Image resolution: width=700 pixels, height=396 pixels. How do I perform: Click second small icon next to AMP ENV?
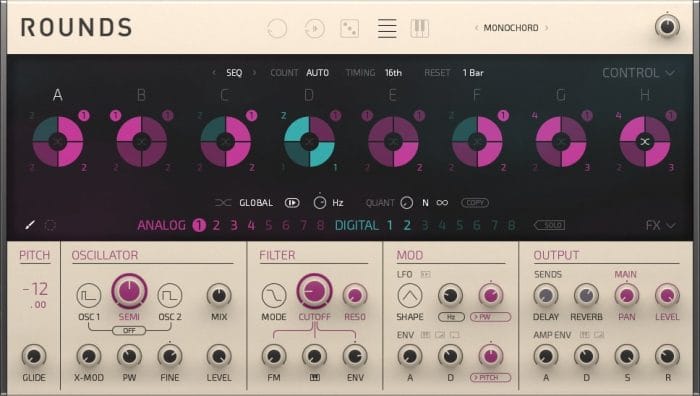click(x=599, y=335)
